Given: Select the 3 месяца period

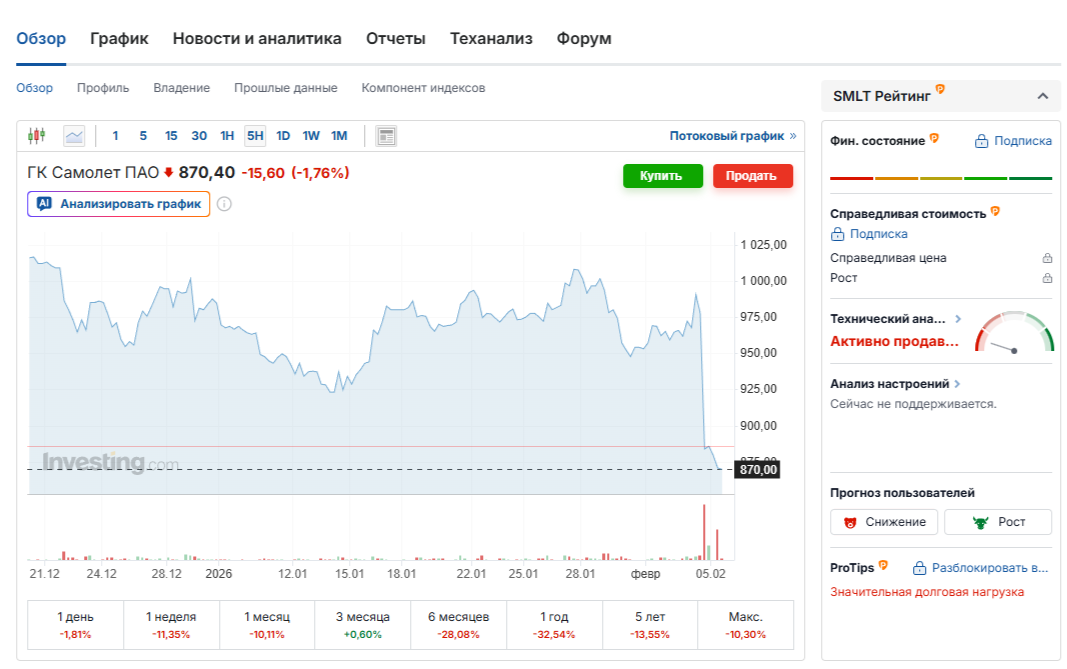Looking at the screenshot, I should tap(363, 625).
